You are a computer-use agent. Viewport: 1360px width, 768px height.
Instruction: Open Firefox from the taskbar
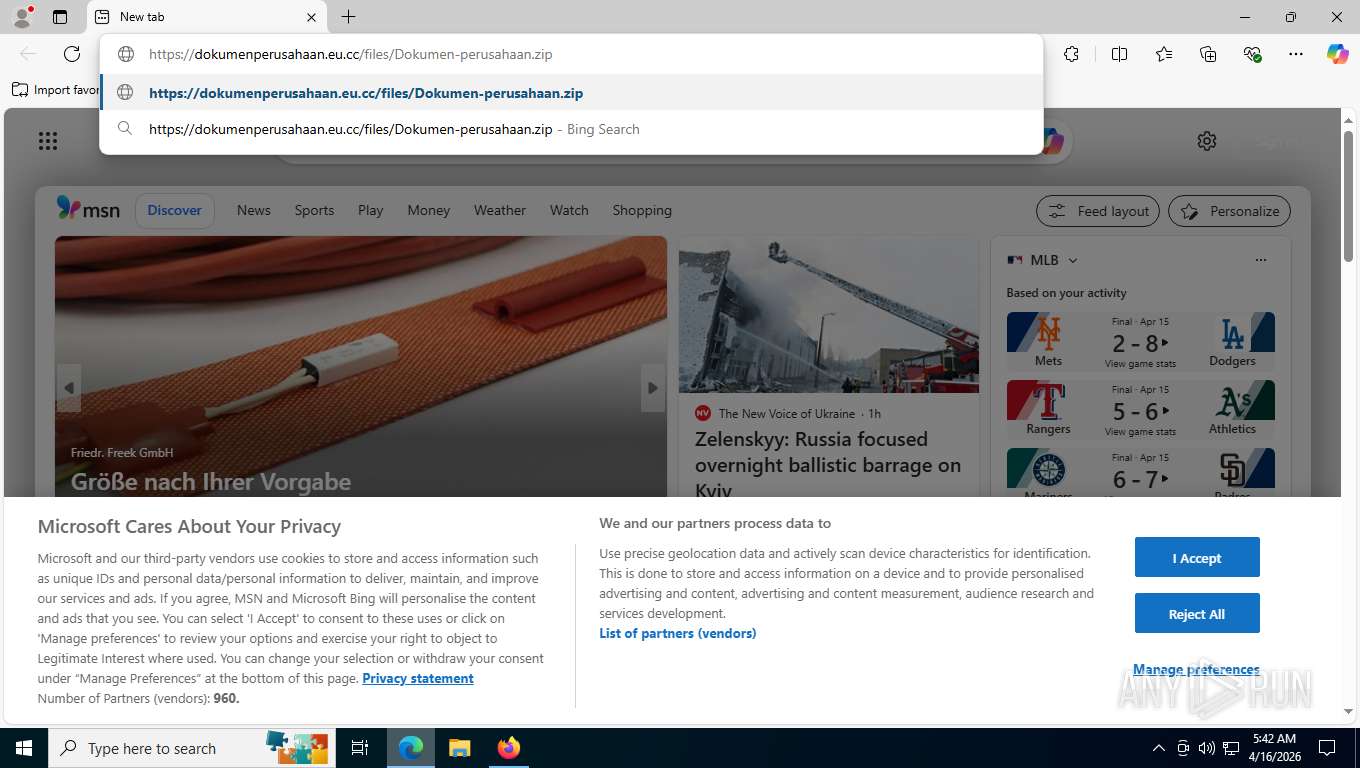(x=508, y=748)
